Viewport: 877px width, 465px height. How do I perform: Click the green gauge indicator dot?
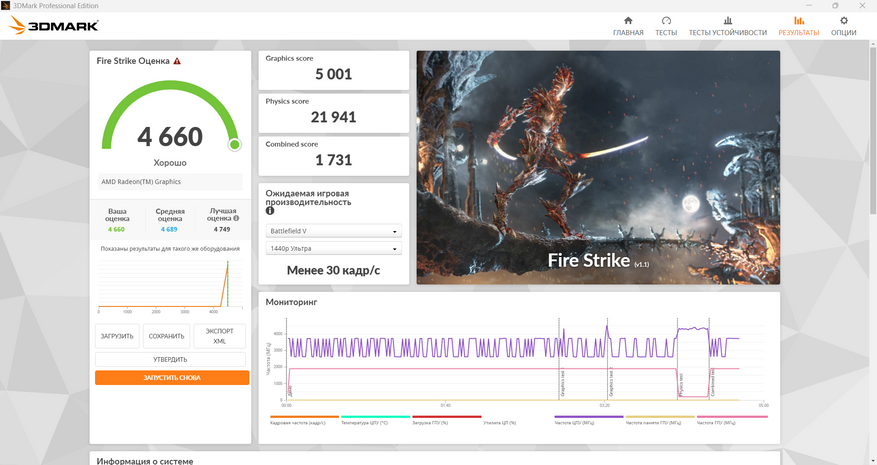[x=234, y=144]
